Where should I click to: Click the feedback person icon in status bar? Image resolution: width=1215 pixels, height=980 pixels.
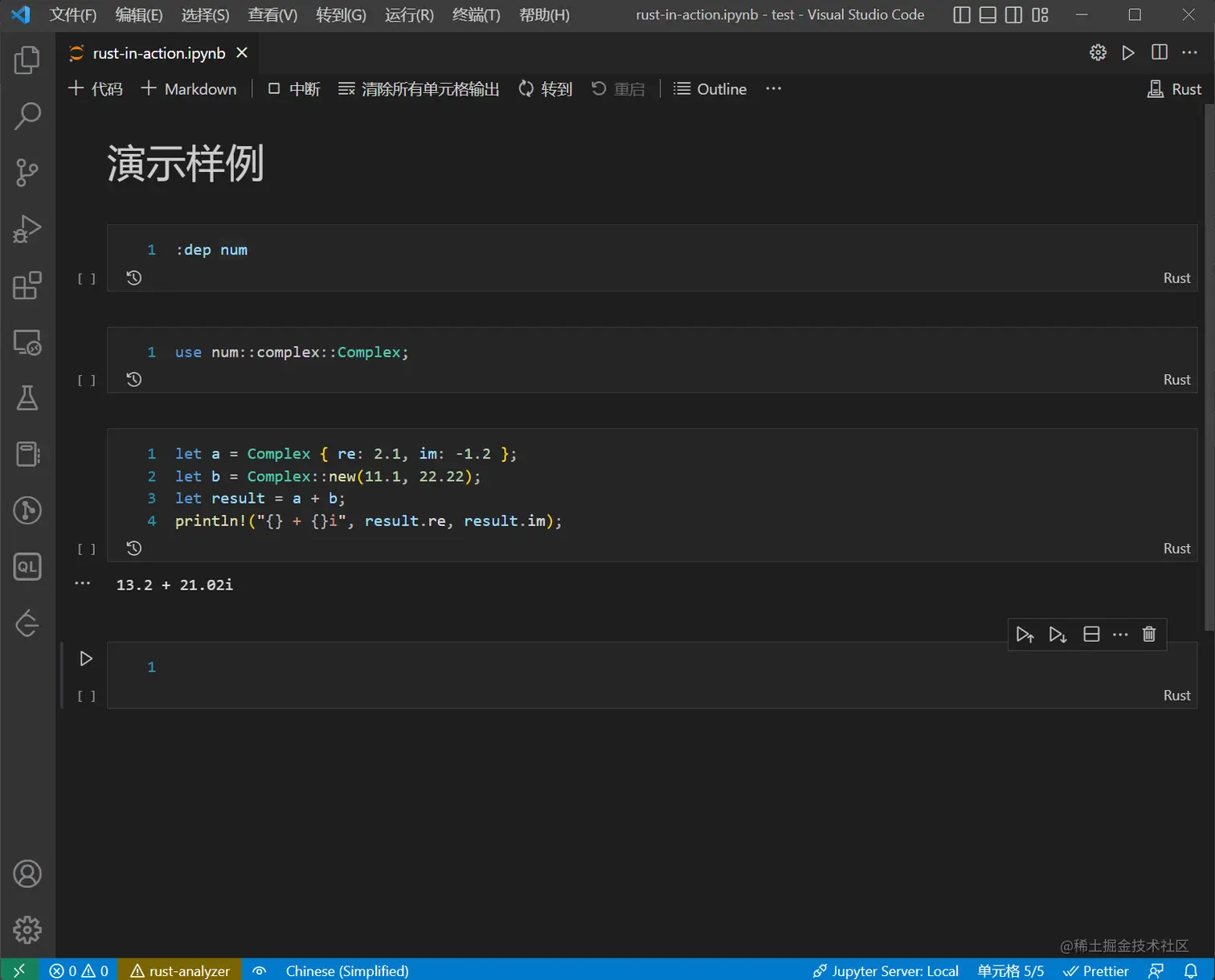pos(1156,970)
